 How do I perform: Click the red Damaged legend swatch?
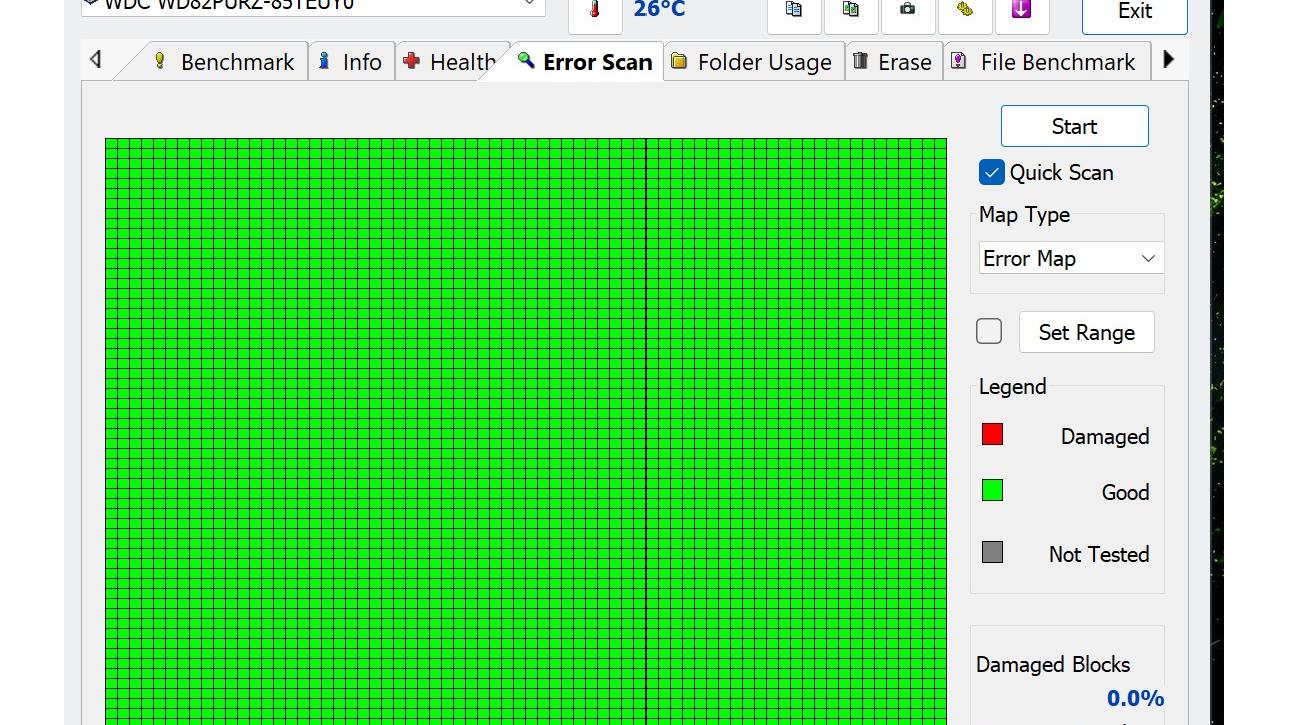[x=992, y=434]
